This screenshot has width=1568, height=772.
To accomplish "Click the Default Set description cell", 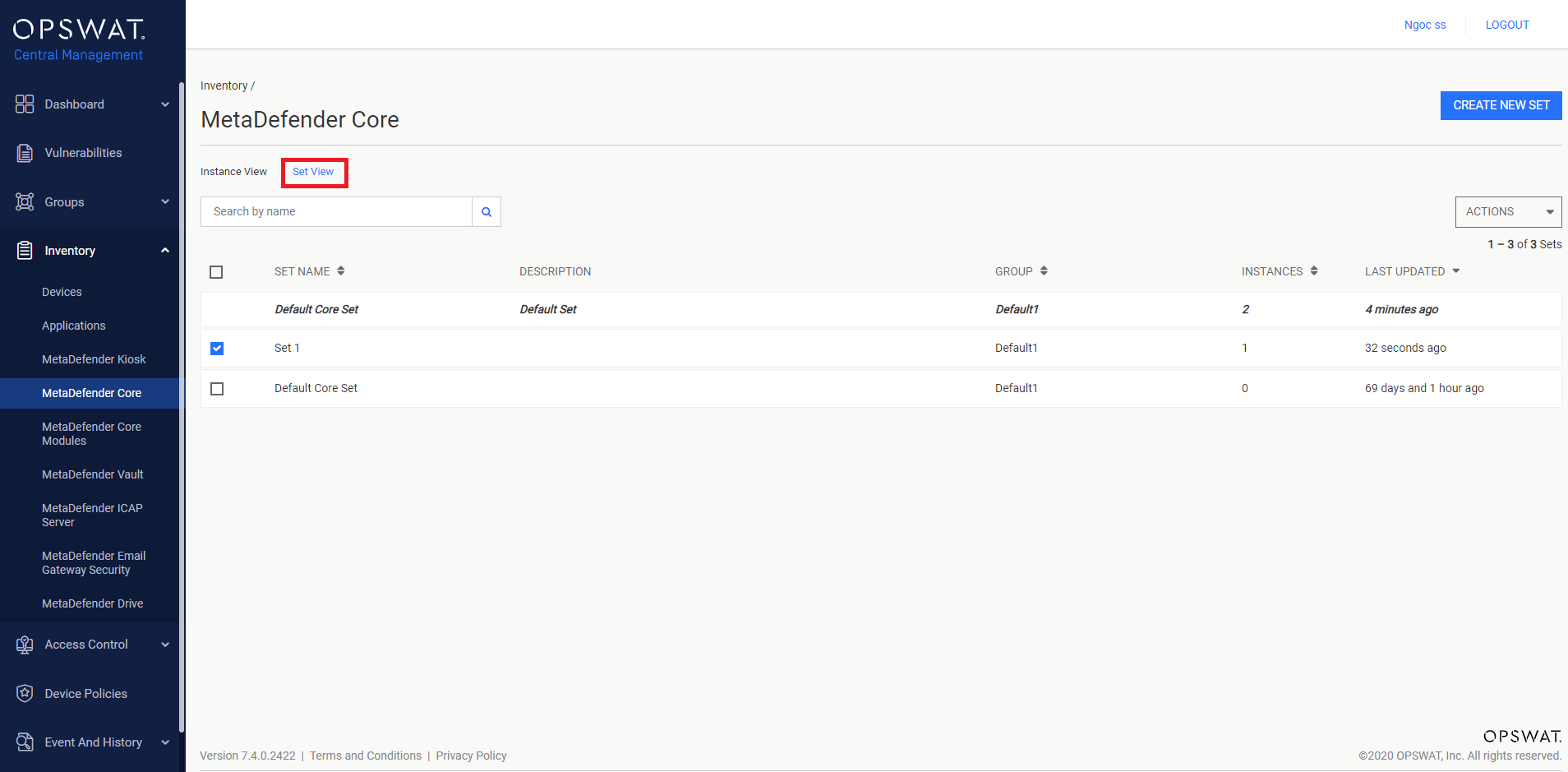I will (x=548, y=309).
